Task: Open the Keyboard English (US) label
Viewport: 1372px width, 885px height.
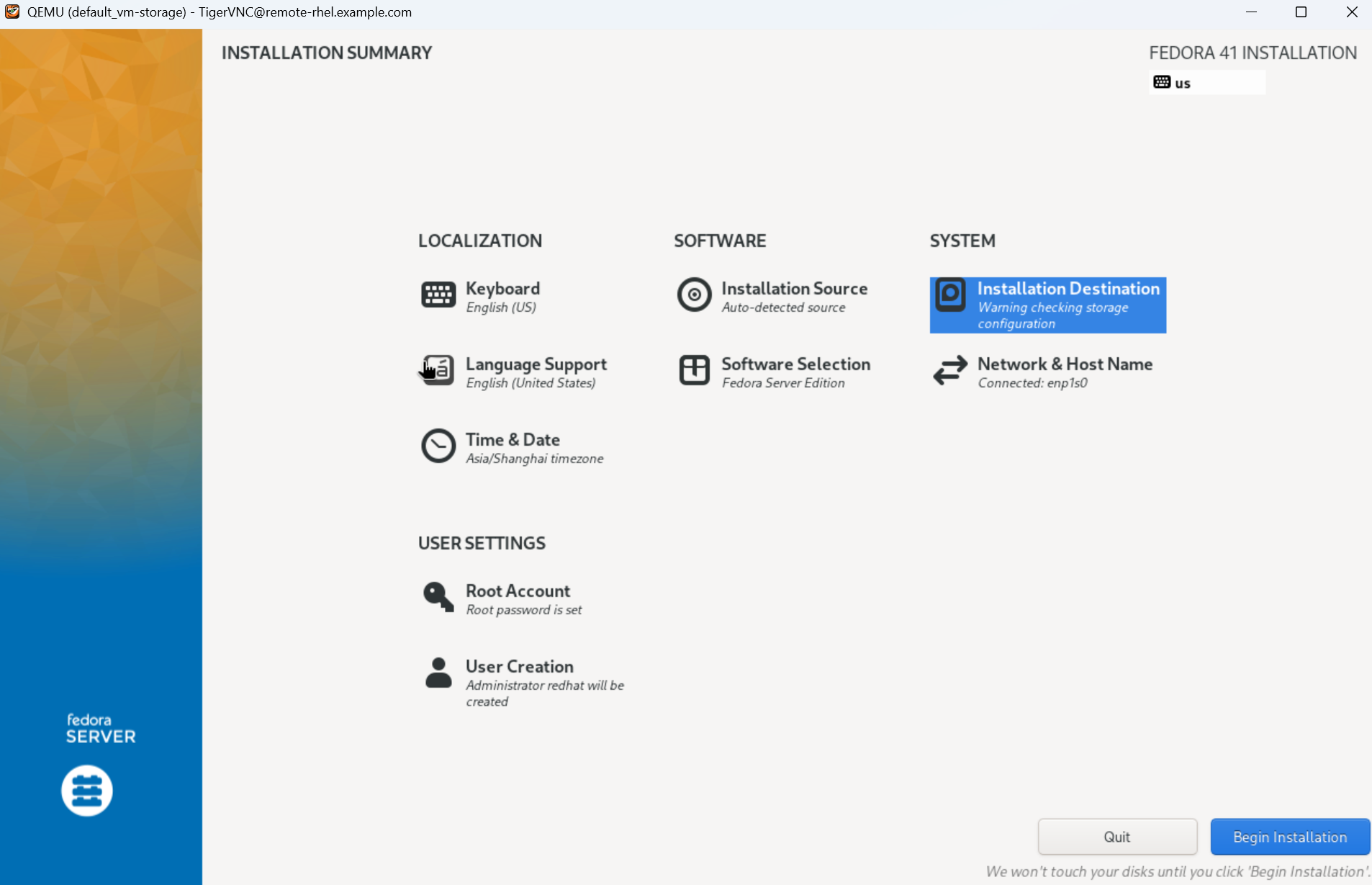Action: [x=500, y=307]
